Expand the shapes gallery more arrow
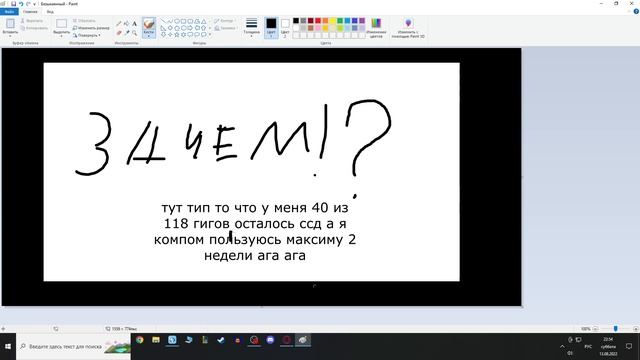 210,35
